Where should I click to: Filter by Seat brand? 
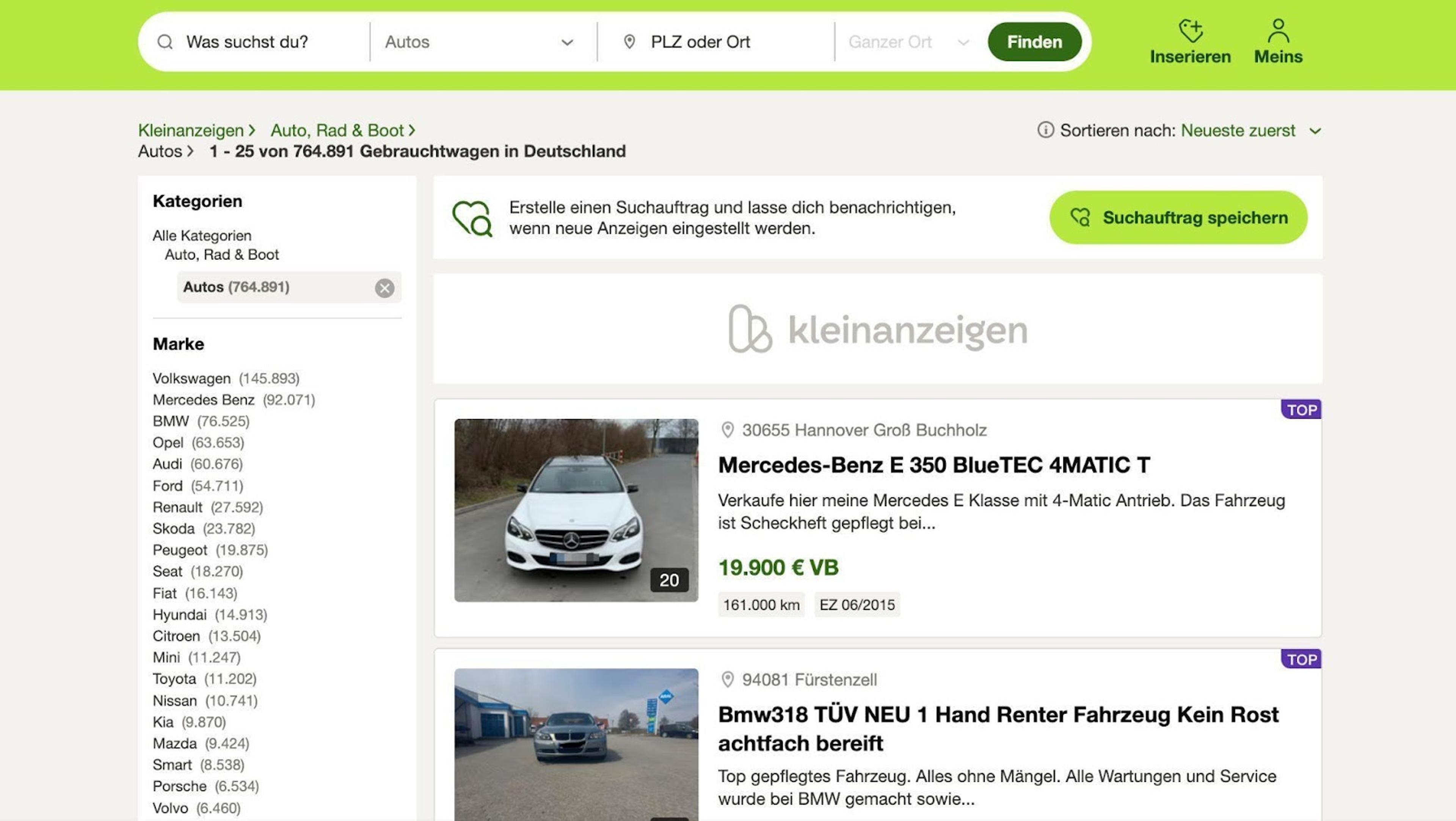167,571
